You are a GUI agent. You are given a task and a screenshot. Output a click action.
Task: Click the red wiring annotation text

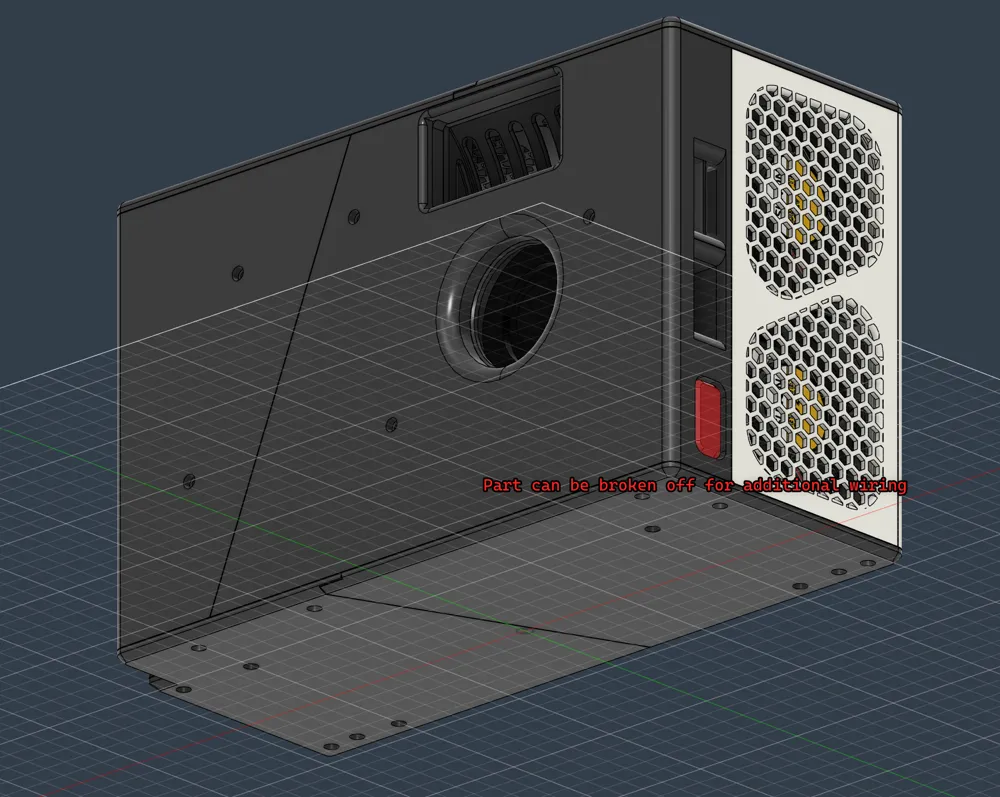(x=695, y=485)
